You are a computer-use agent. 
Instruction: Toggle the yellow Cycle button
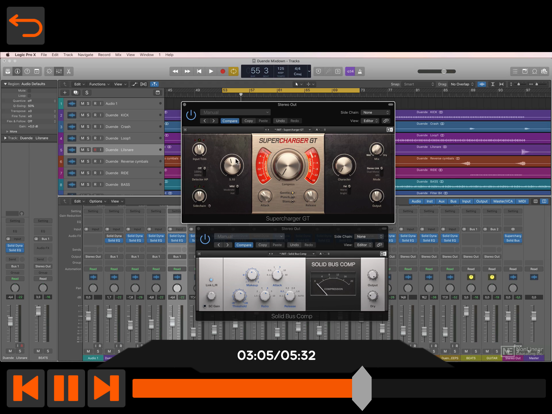click(233, 71)
